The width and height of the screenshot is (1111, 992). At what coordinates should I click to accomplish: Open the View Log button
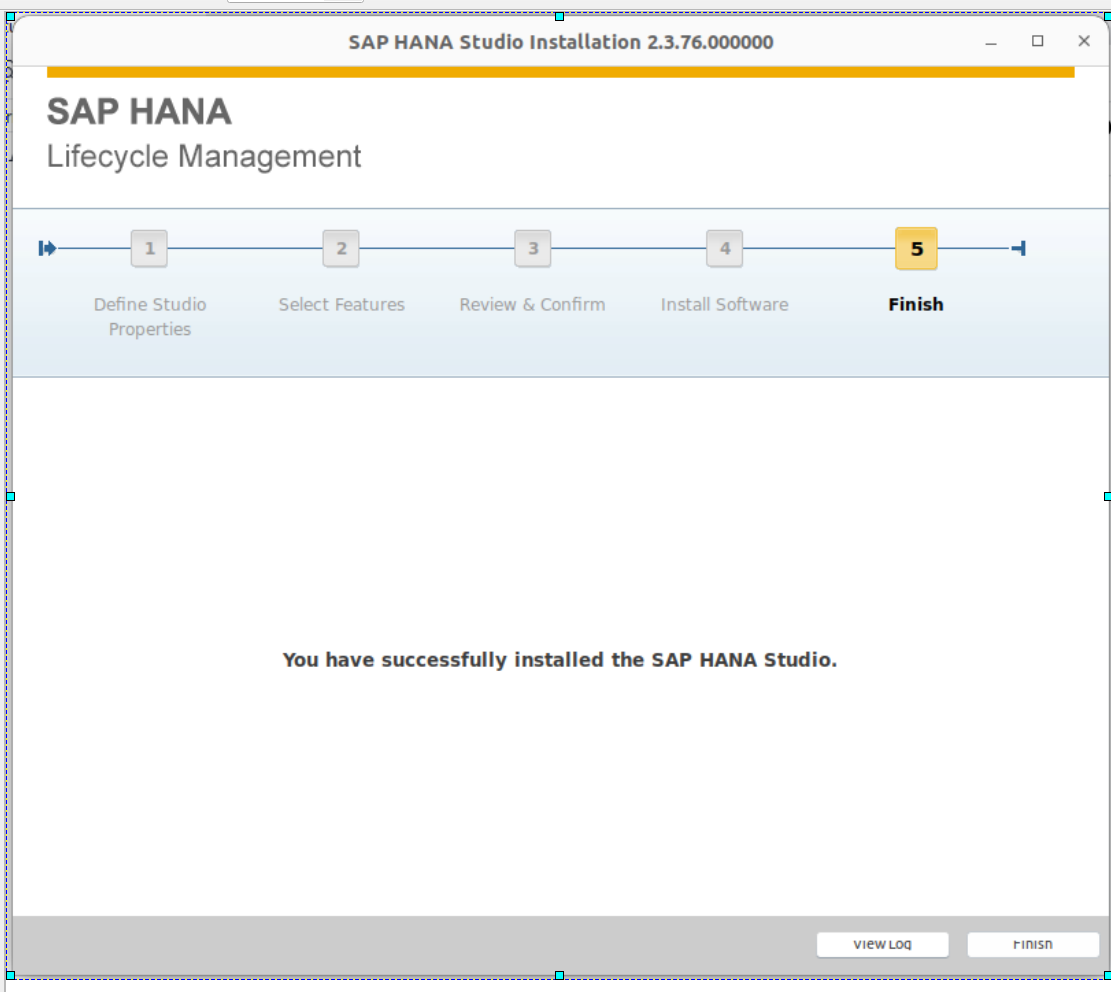pos(882,945)
